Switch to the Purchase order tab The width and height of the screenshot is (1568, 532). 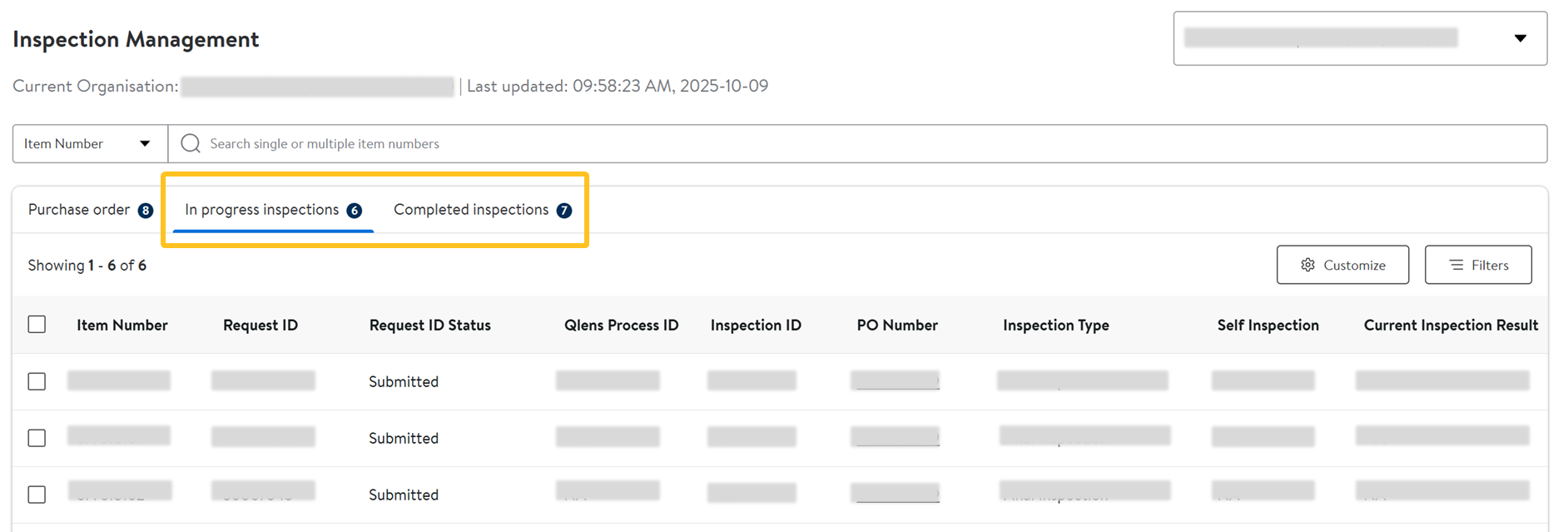[x=90, y=210]
